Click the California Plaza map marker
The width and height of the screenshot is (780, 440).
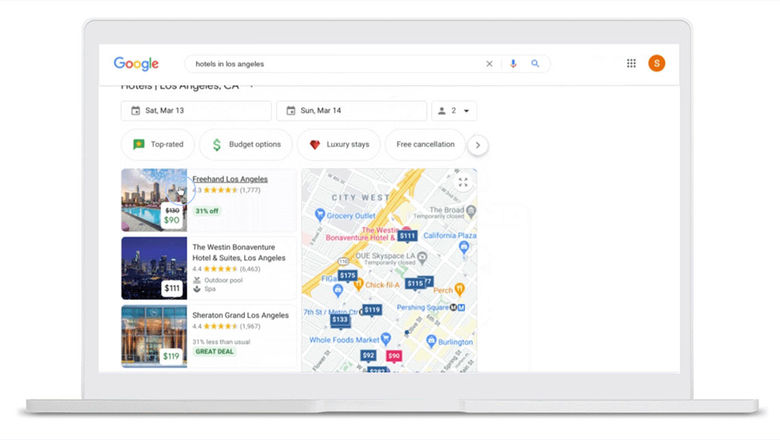(x=464, y=247)
